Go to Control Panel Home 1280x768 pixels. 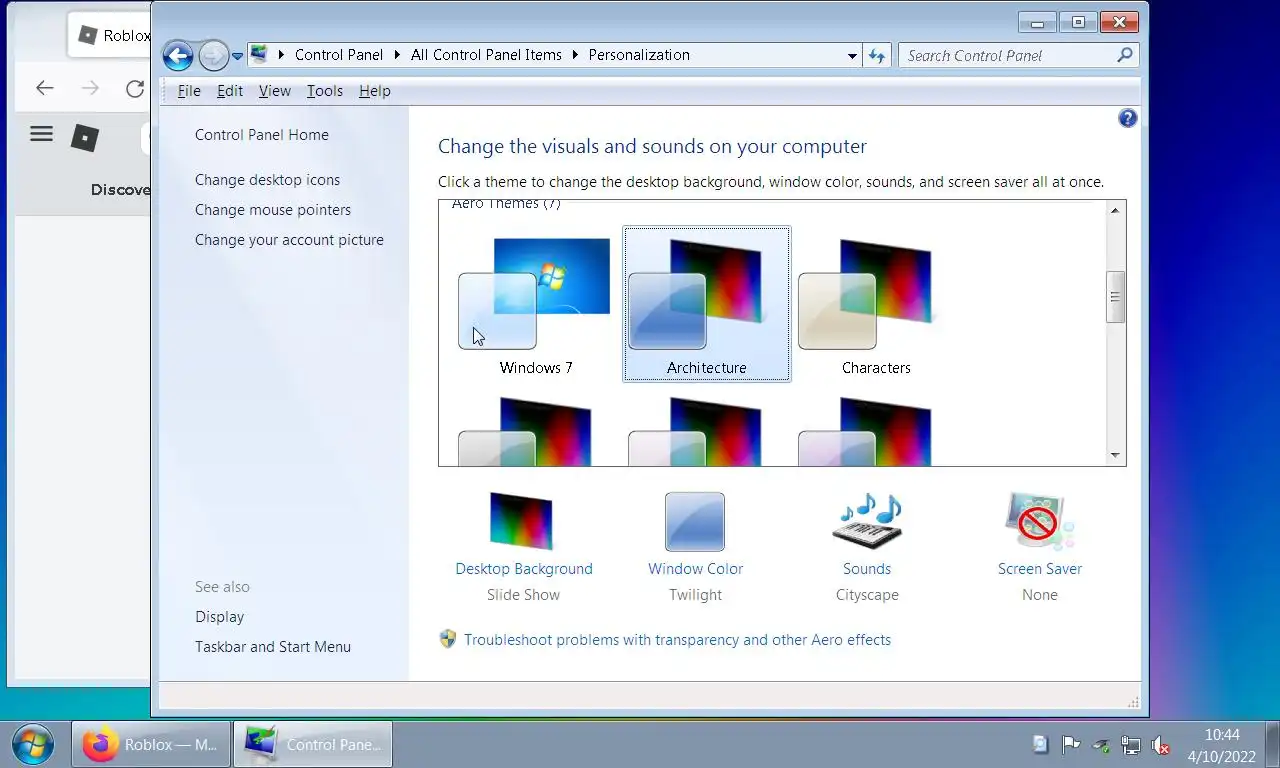click(262, 135)
